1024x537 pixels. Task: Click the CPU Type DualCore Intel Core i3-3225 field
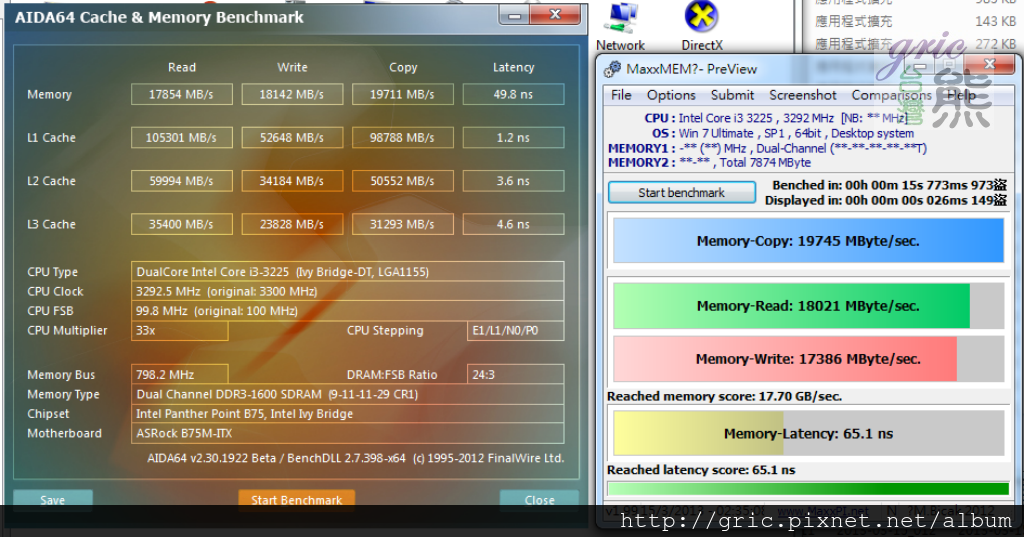coord(347,272)
